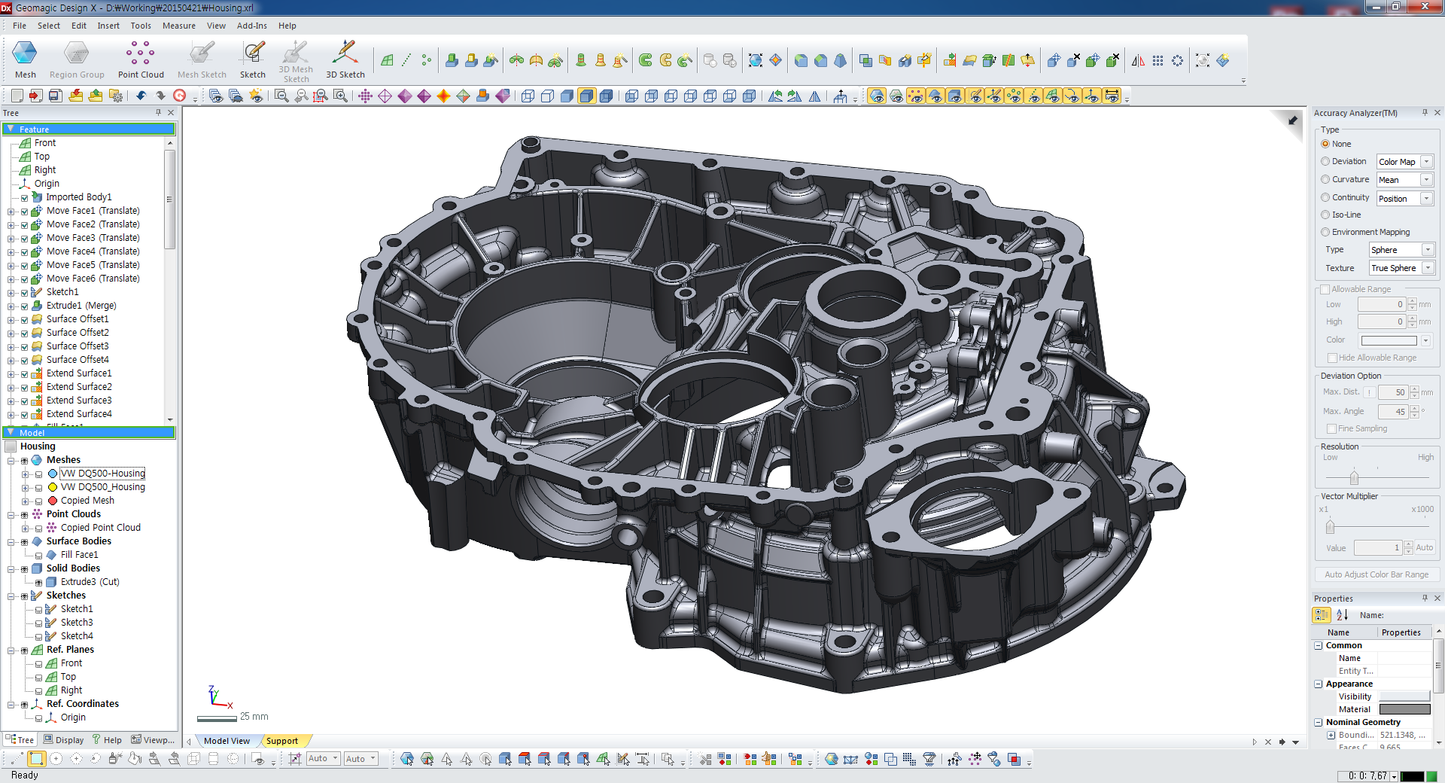Launch the 3D Sketch tool
The width and height of the screenshot is (1445, 783).
coord(345,59)
